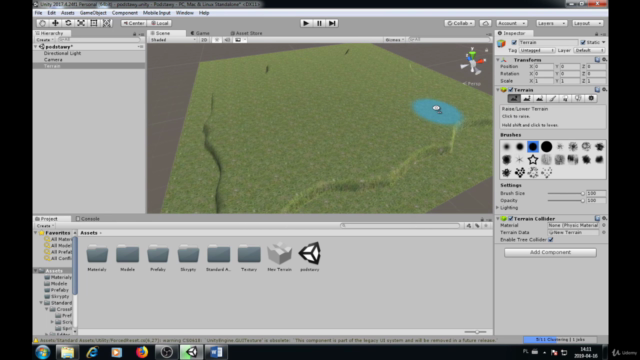The image size is (640, 360).
Task: Open the Window menu
Action: (x=184, y=13)
